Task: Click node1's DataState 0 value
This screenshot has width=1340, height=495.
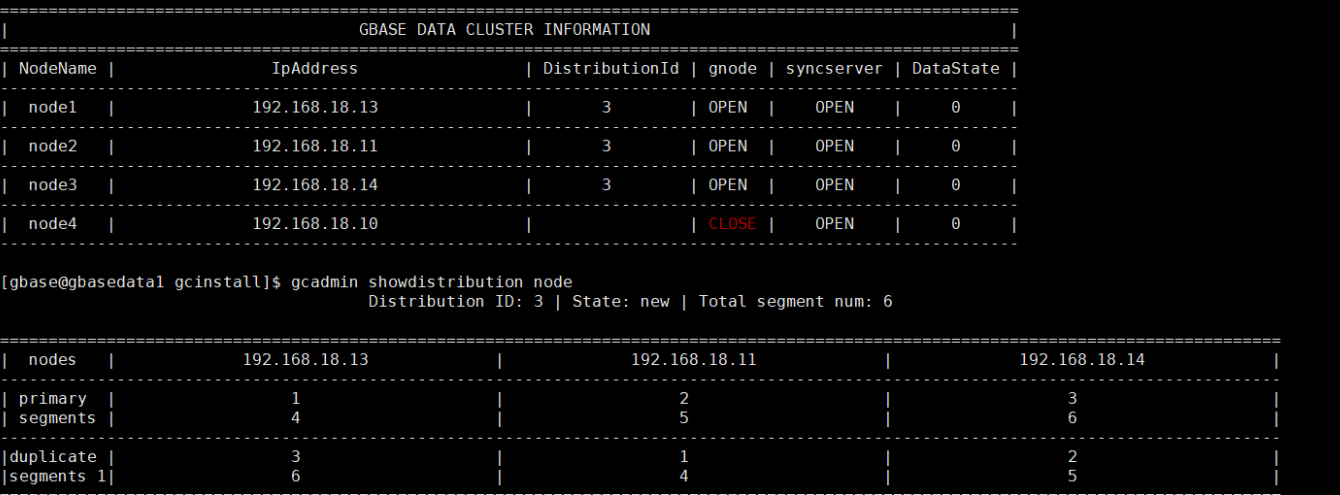Action: (955, 107)
